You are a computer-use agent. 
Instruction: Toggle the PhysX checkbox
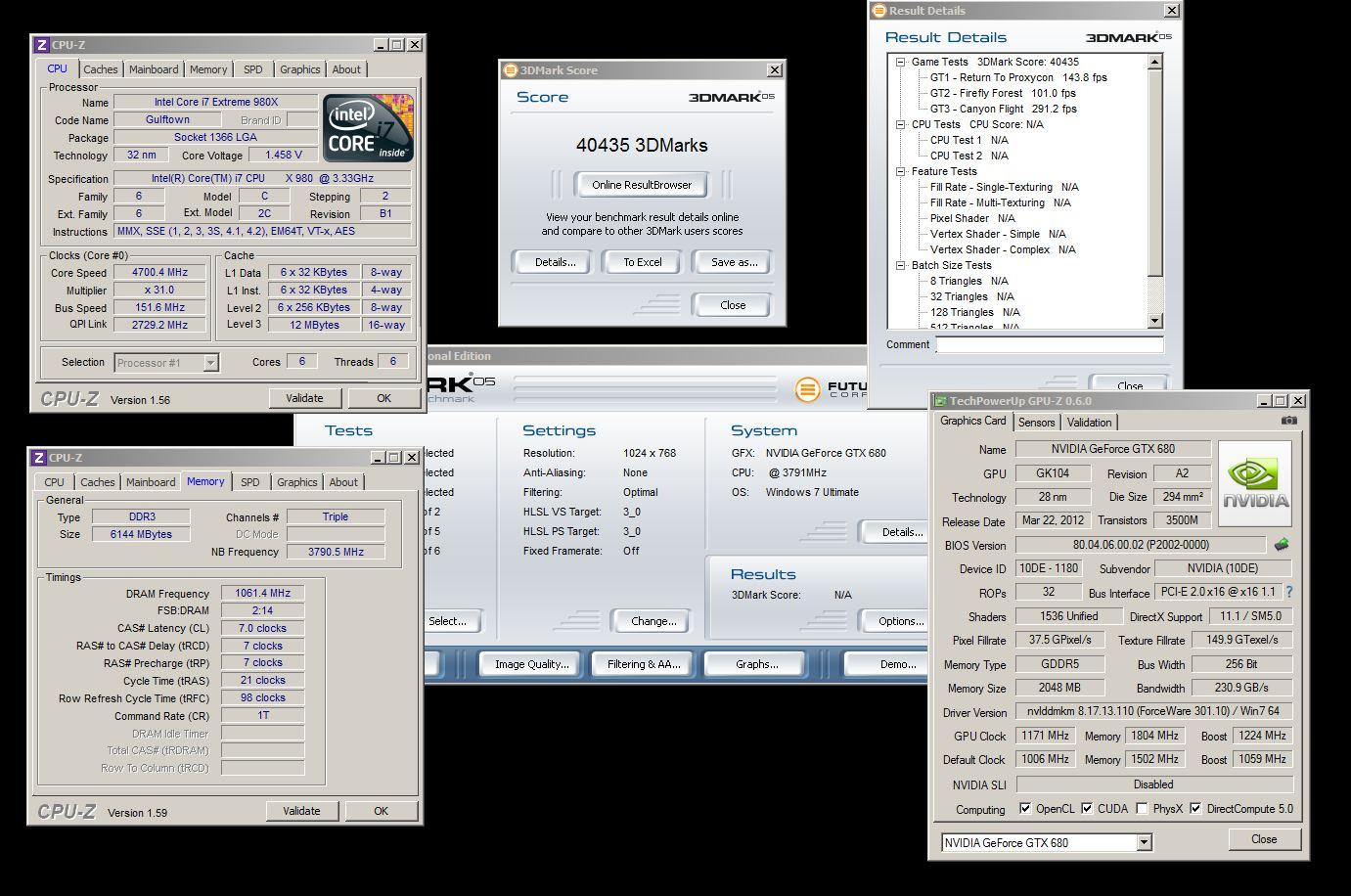point(1142,809)
